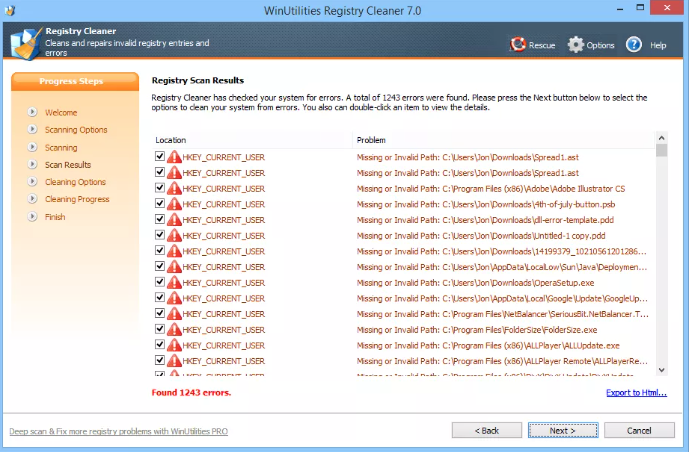Uncheck the OperaSetup.exe entry checkbox
The width and height of the screenshot is (689, 452).
point(160,282)
